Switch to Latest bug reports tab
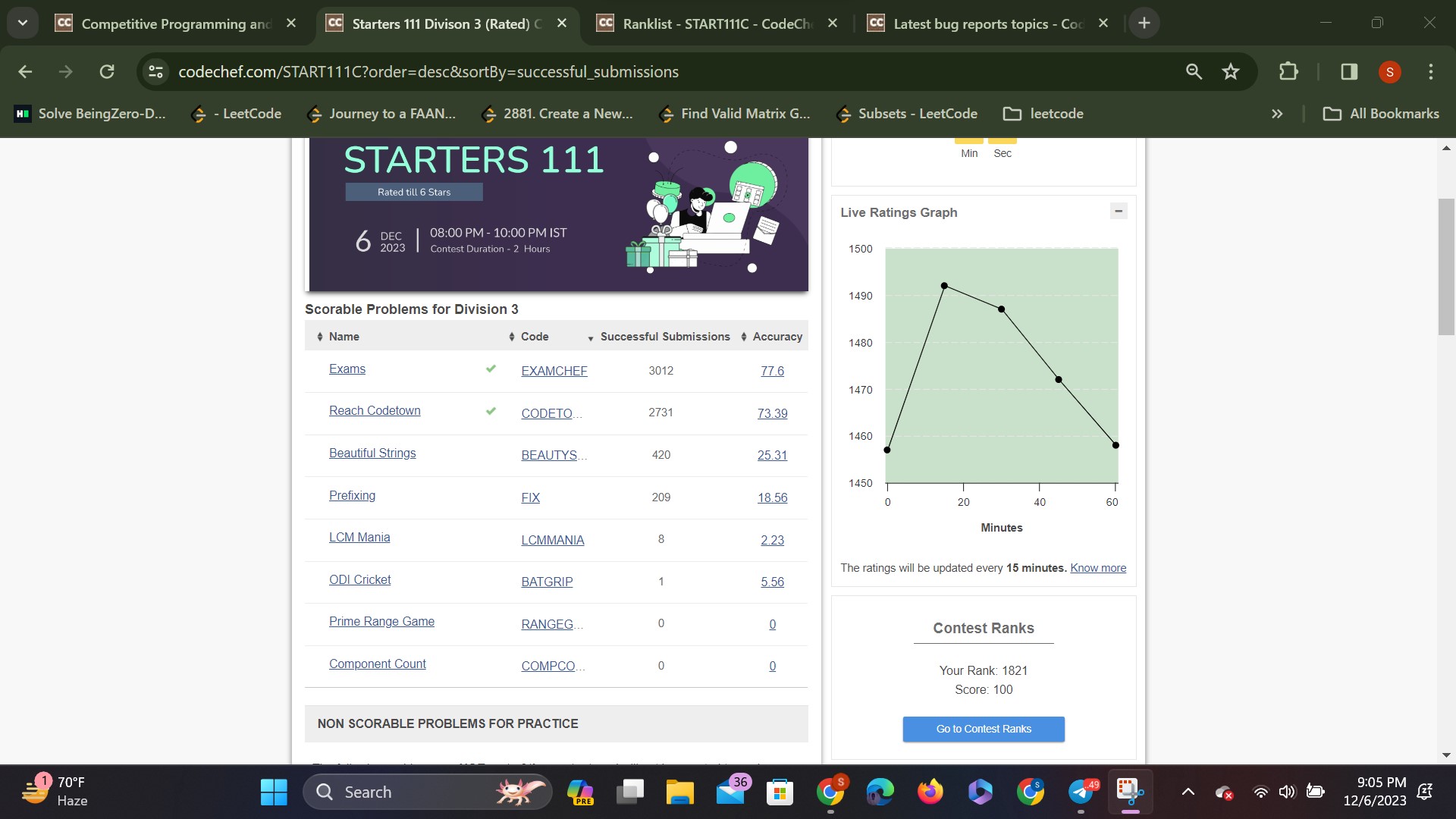This screenshot has height=819, width=1456. [986, 24]
